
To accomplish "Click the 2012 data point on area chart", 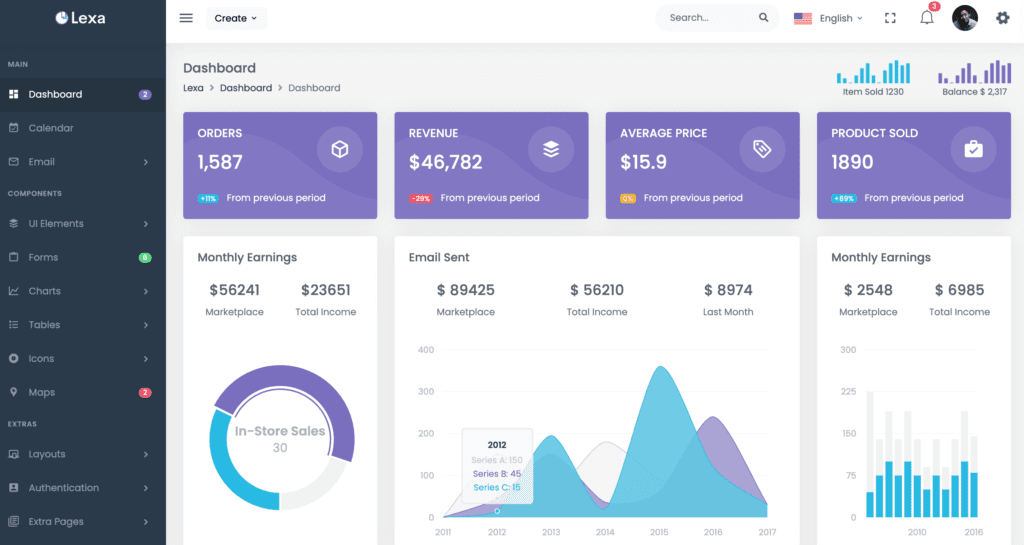I will [497, 511].
